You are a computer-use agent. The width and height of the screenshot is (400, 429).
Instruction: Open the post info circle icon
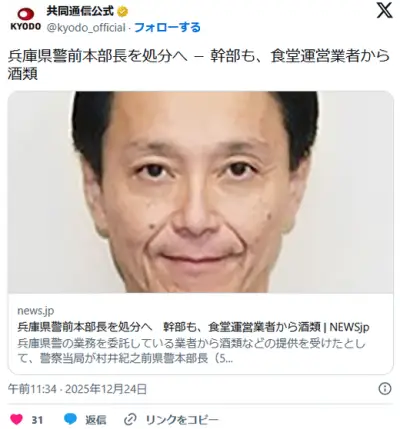coord(385,389)
